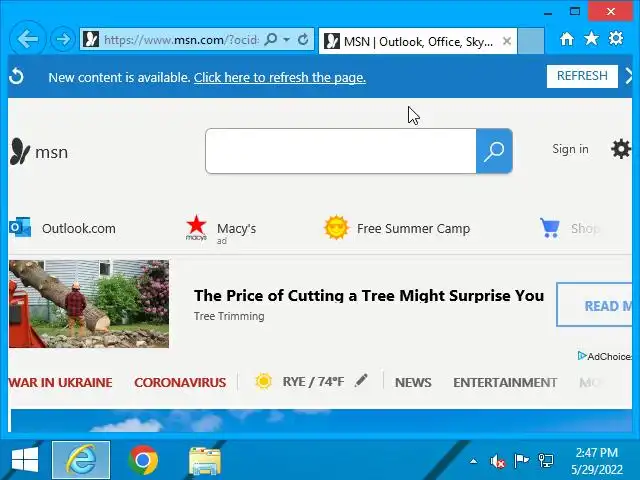Open 'The Price of Cutting a Tree' headline
640x480 pixels.
coord(369,296)
